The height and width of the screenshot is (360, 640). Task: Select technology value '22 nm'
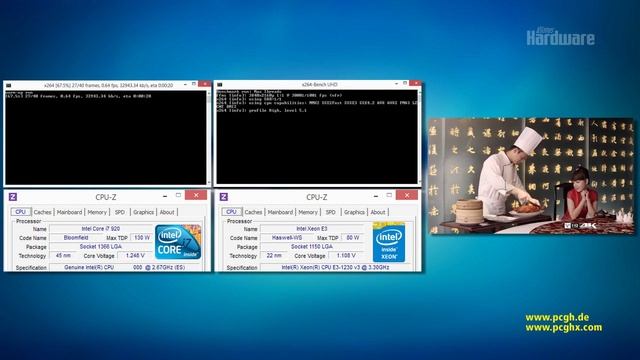tap(274, 256)
